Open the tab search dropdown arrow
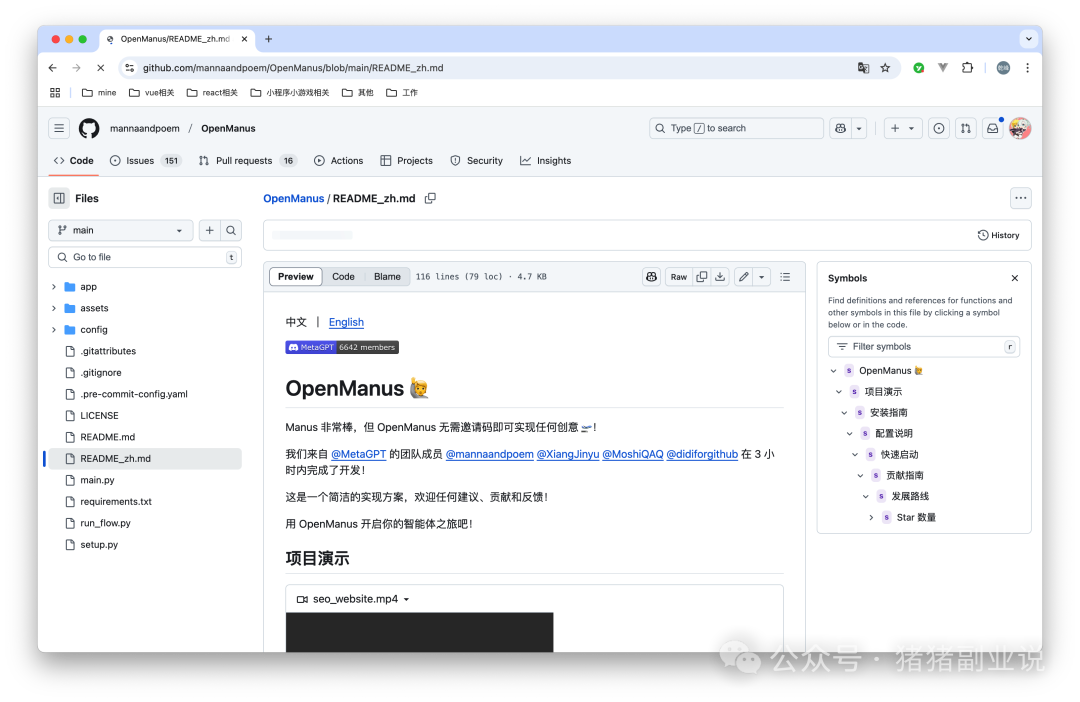Image resolution: width=1080 pixels, height=702 pixels. point(1028,39)
